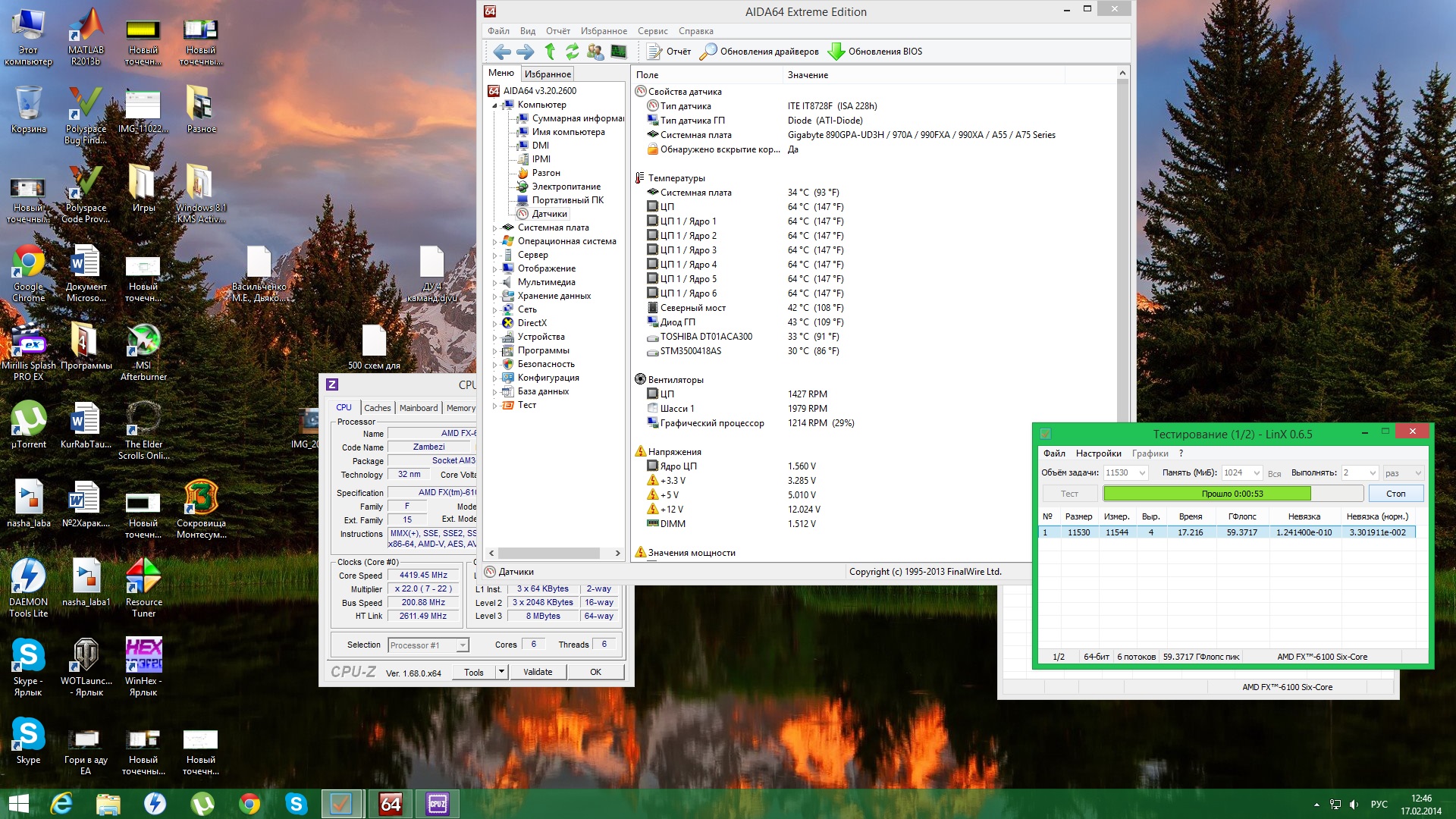Click the BIOS updates green arrow
This screenshot has width=1456, height=819.
(836, 52)
